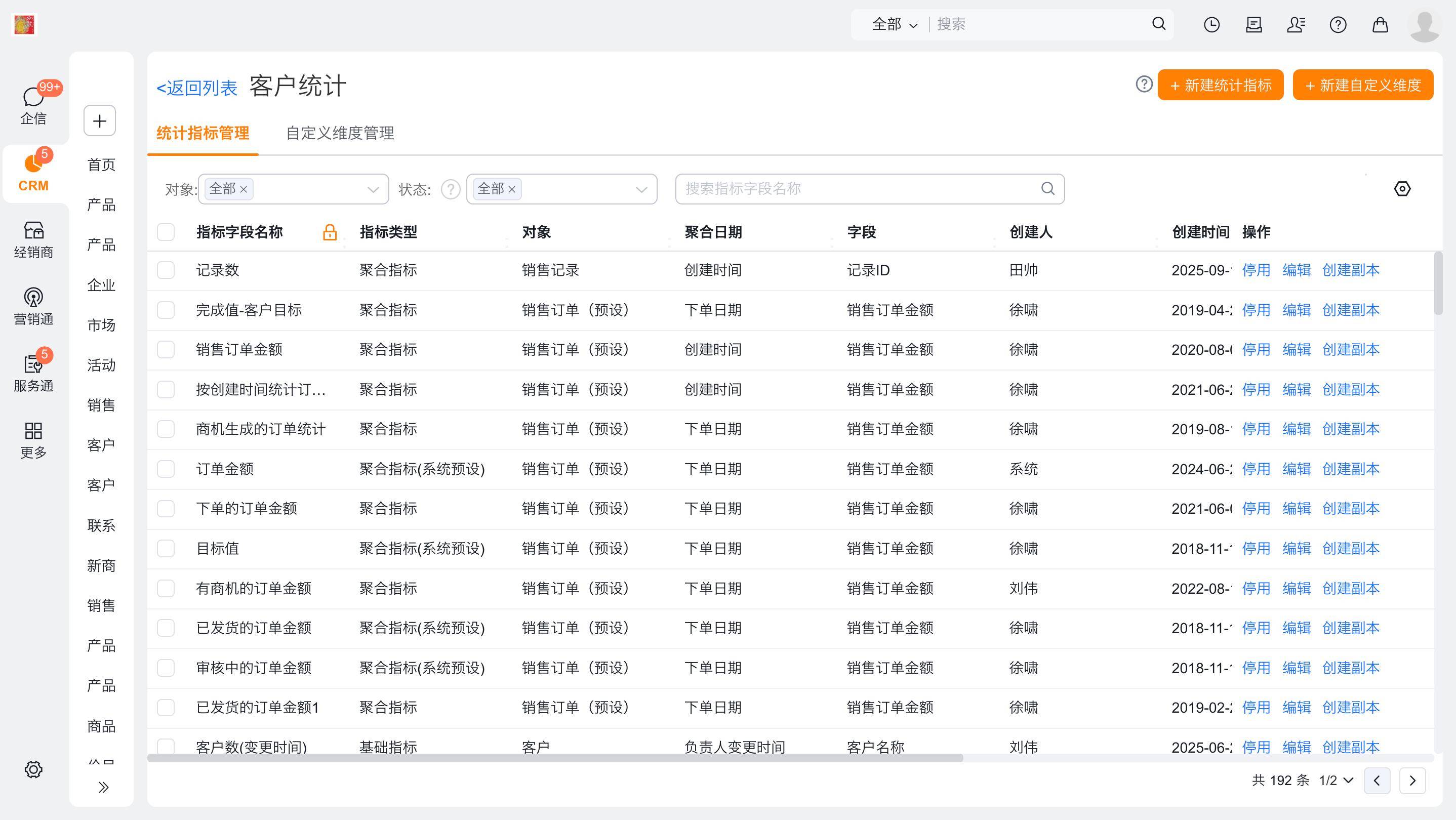This screenshot has width=1456, height=820.
Task: Click 返回列表 link
Action: [197, 88]
